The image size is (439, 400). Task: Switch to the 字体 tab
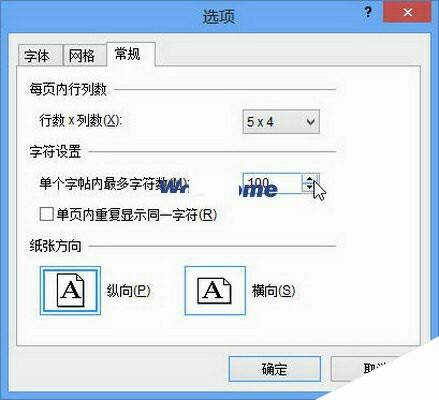37,55
